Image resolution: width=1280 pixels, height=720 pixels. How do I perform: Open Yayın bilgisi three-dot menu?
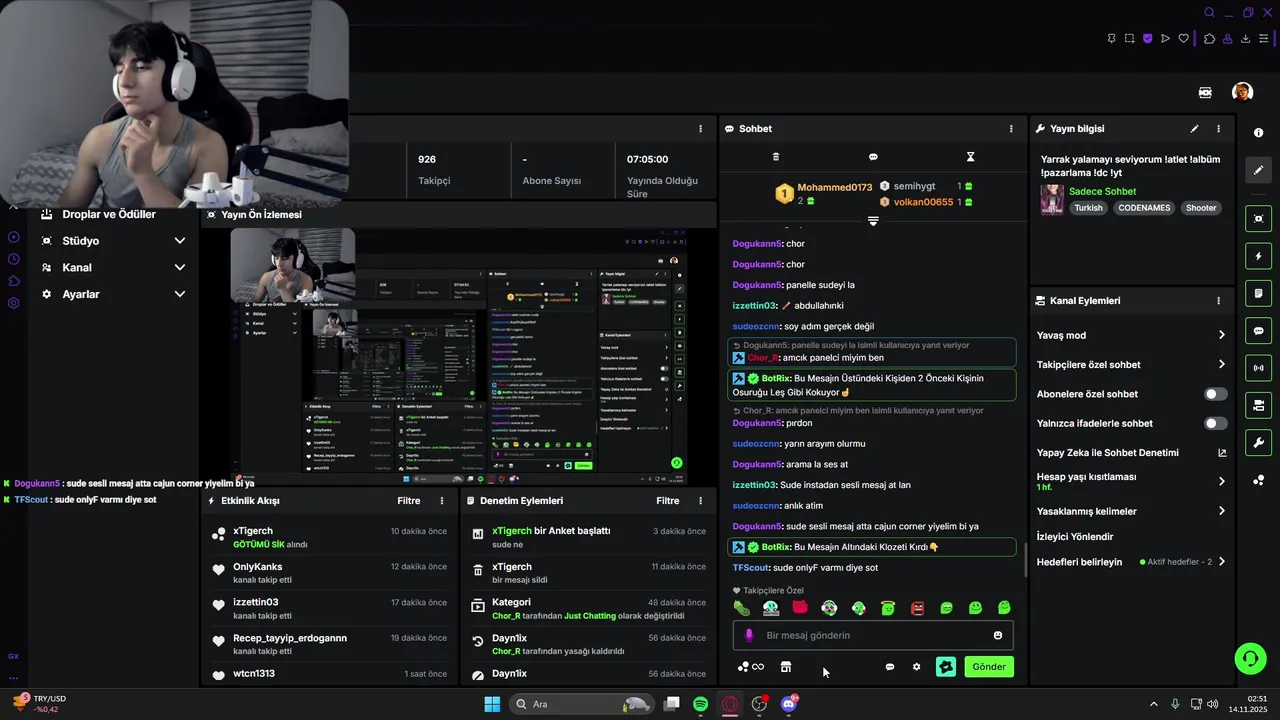click(x=1218, y=128)
